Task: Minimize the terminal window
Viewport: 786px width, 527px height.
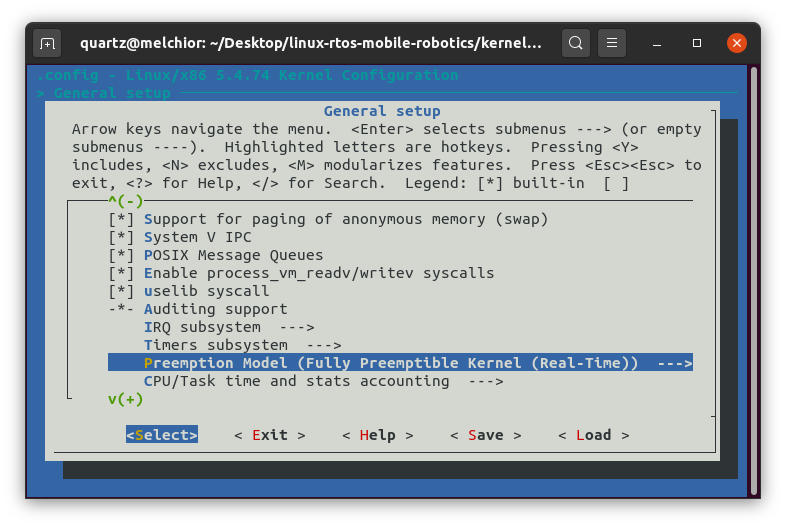Action: pos(657,43)
